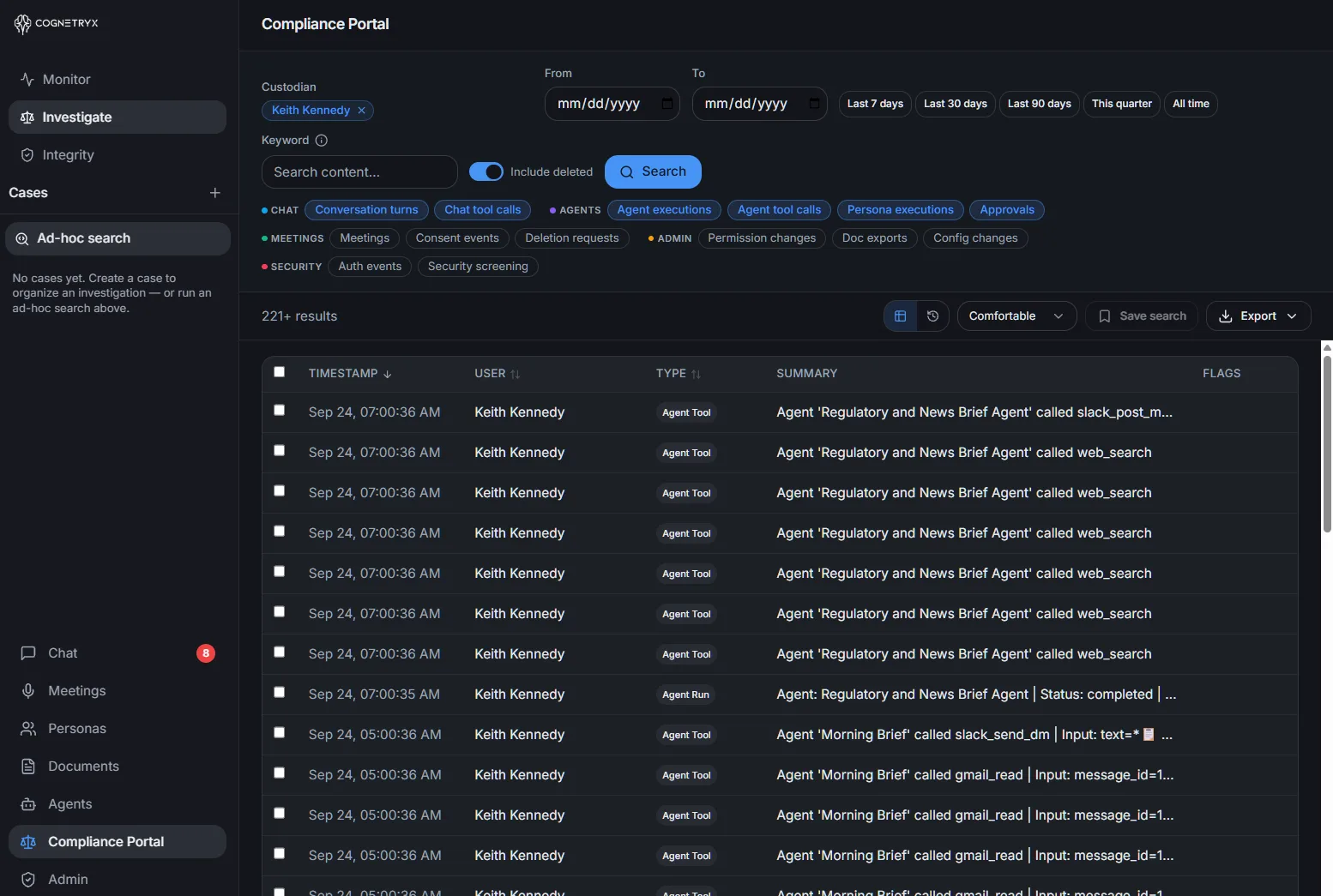Image resolution: width=1333 pixels, height=896 pixels.
Task: Select This quarter range
Action: pyautogui.click(x=1122, y=104)
